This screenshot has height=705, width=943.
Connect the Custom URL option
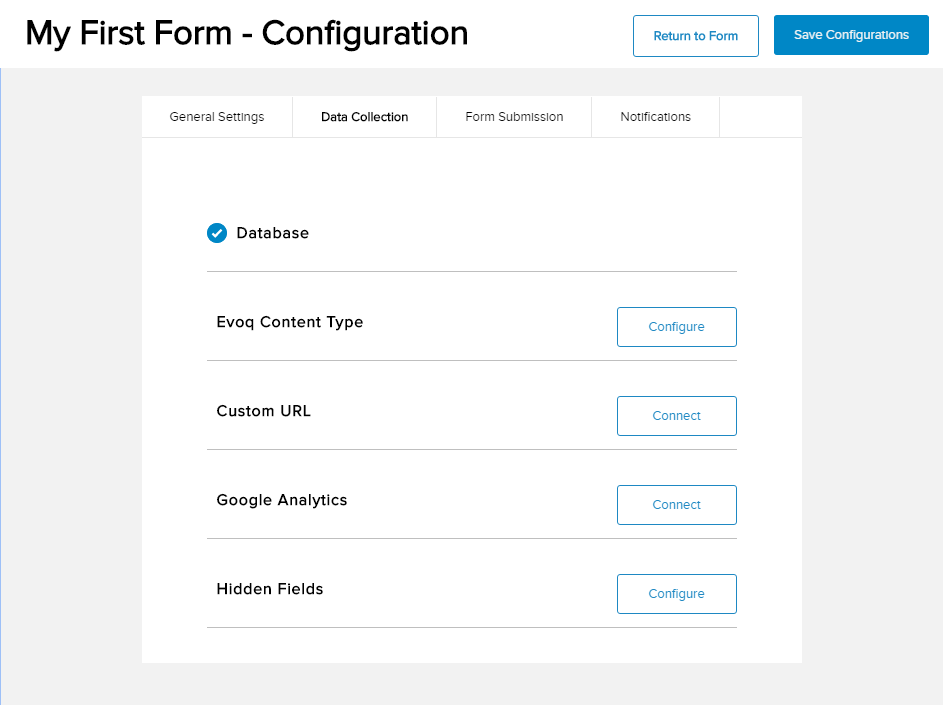coord(676,416)
